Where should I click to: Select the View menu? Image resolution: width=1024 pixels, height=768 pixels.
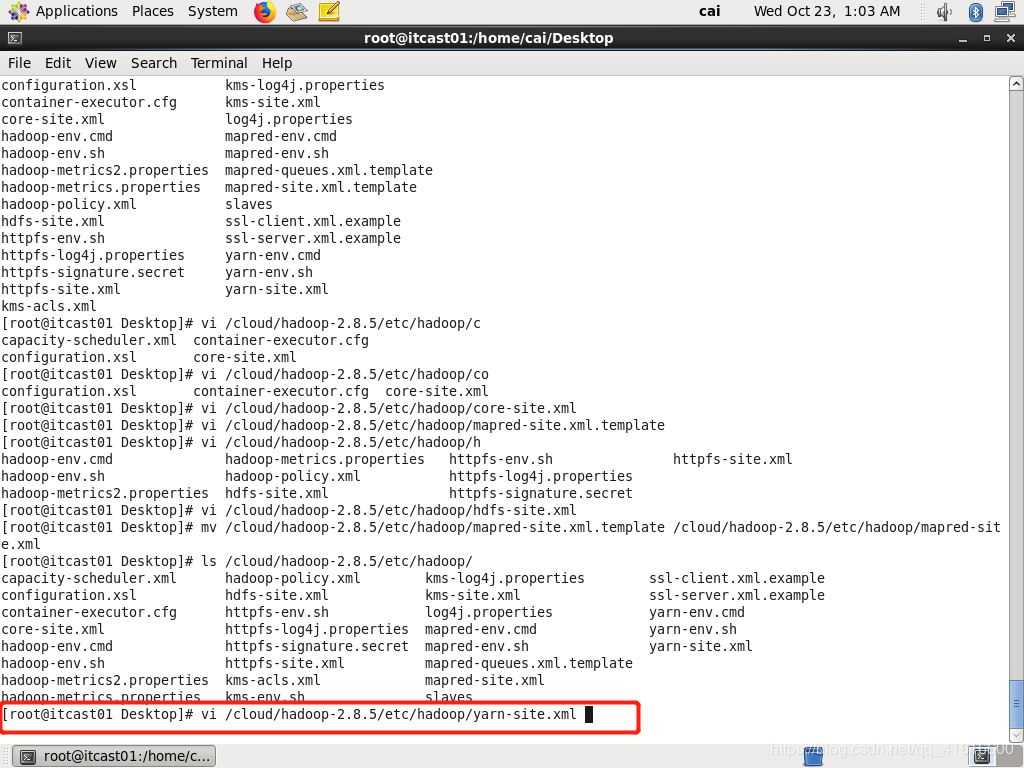tap(100, 63)
